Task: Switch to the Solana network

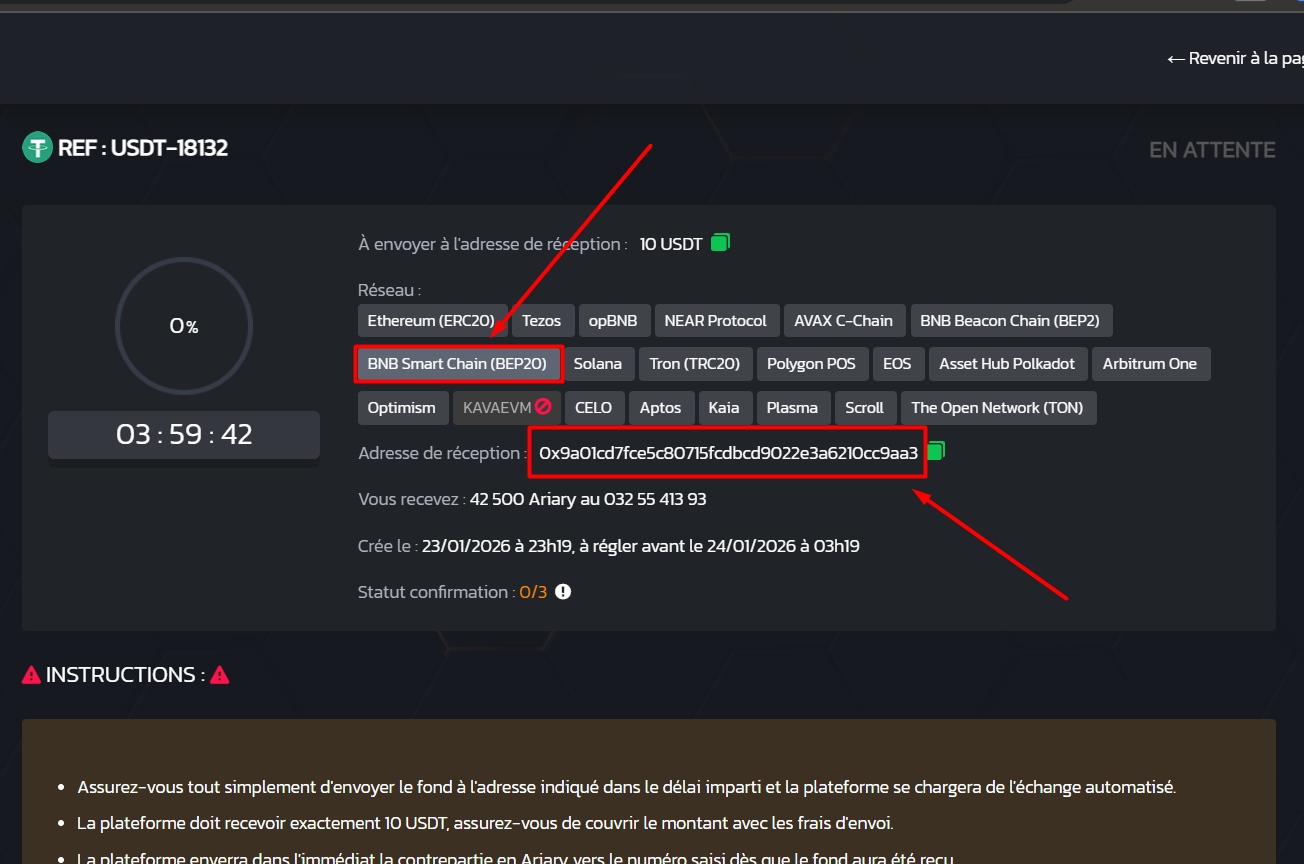Action: click(x=598, y=364)
